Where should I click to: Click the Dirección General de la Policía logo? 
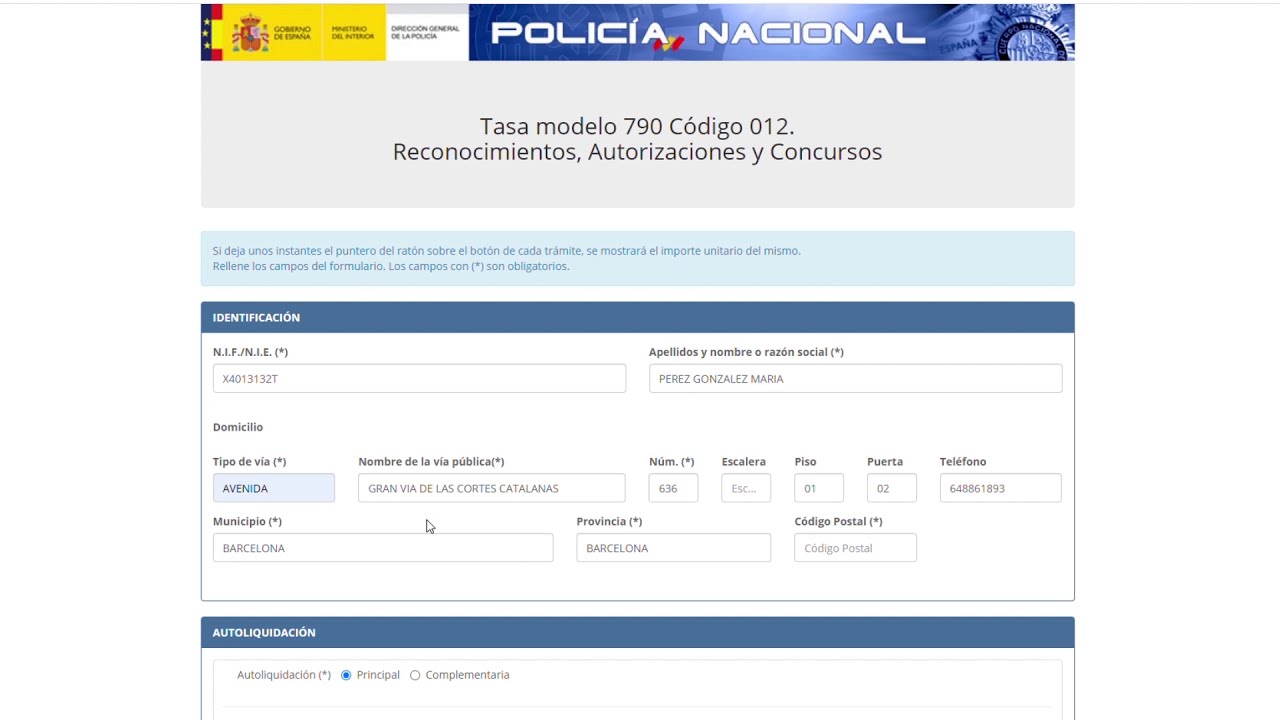[x=426, y=32]
